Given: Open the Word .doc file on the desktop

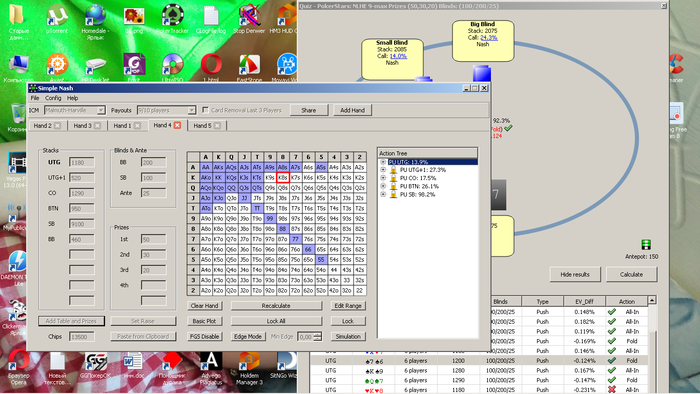Looking at the screenshot, I should [x=133, y=366].
